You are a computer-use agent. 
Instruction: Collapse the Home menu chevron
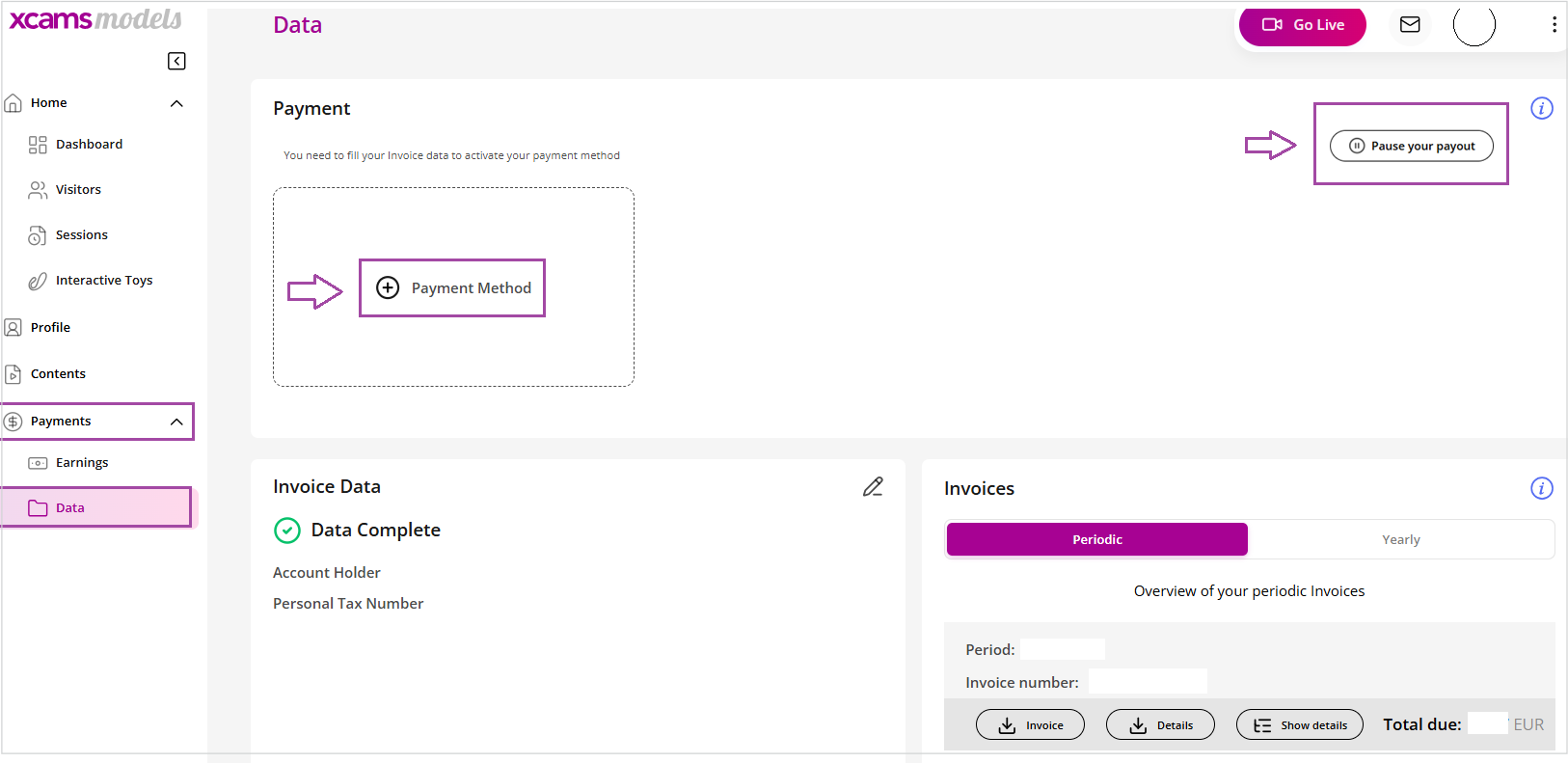(x=176, y=103)
